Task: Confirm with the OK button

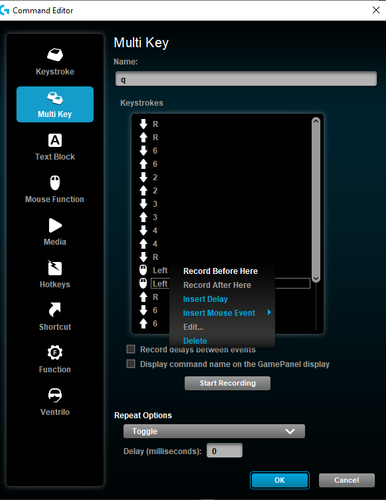Action: click(280, 480)
